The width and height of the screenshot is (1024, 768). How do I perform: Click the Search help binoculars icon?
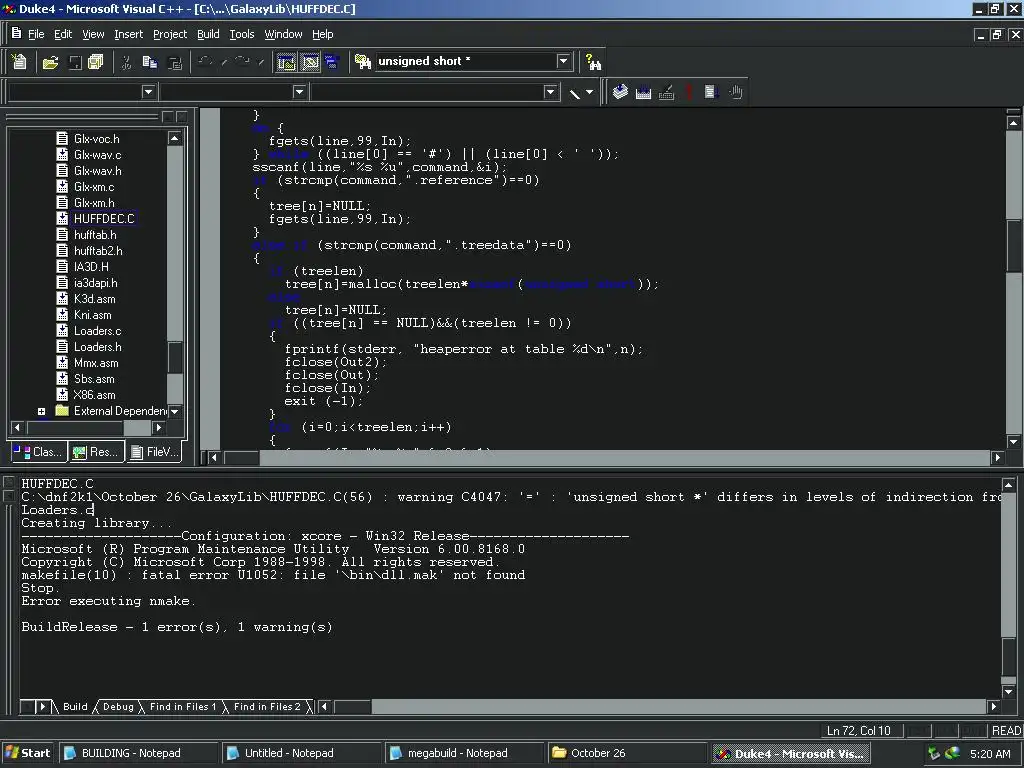click(x=593, y=62)
